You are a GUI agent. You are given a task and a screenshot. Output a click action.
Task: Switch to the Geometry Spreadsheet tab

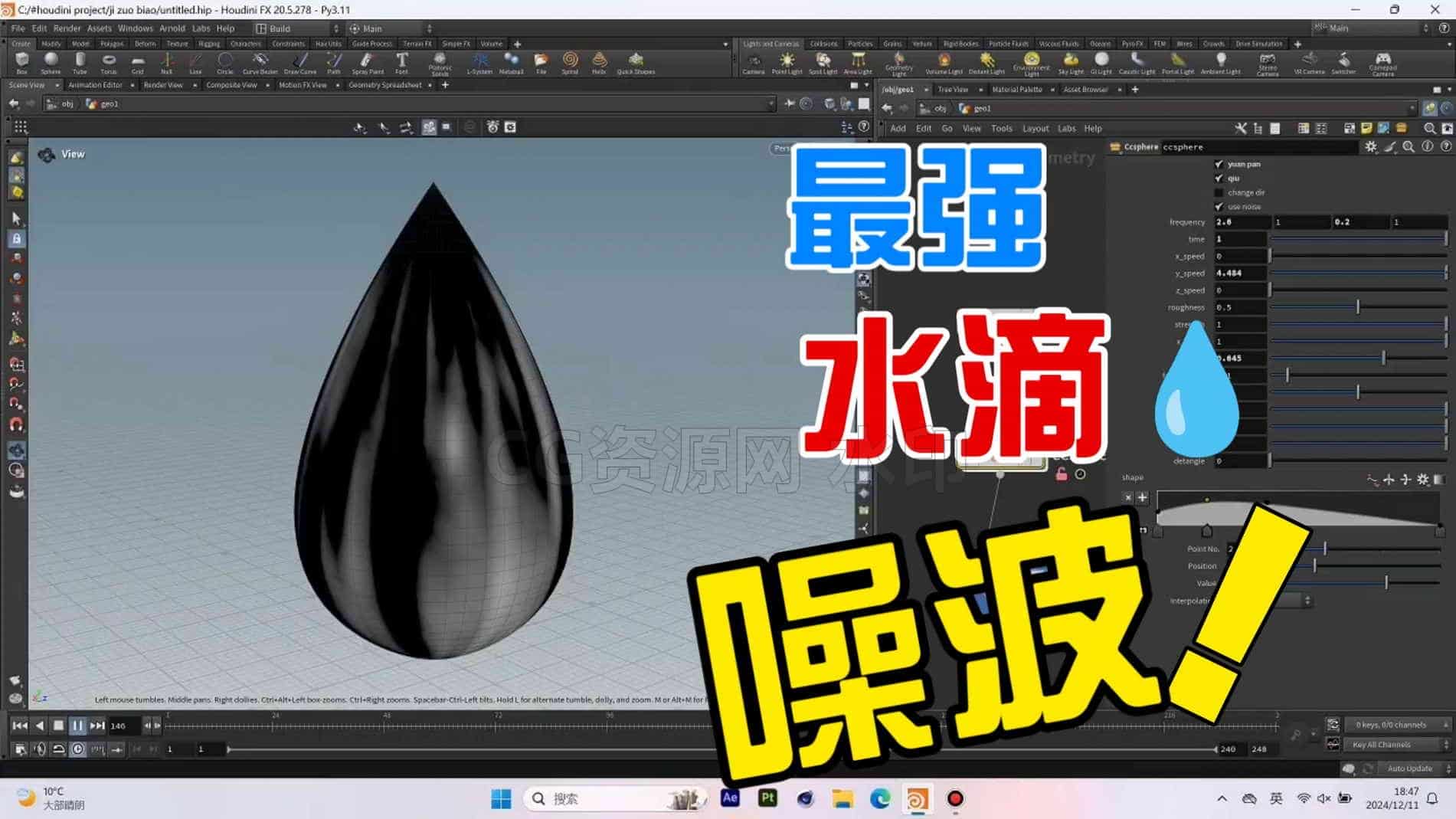[384, 85]
